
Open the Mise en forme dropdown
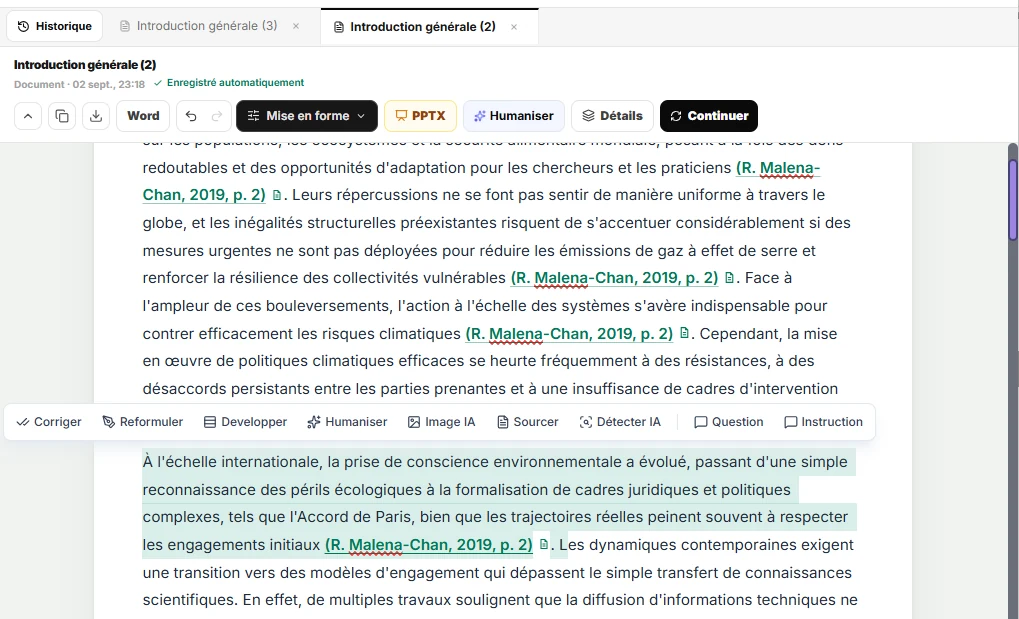pos(307,116)
